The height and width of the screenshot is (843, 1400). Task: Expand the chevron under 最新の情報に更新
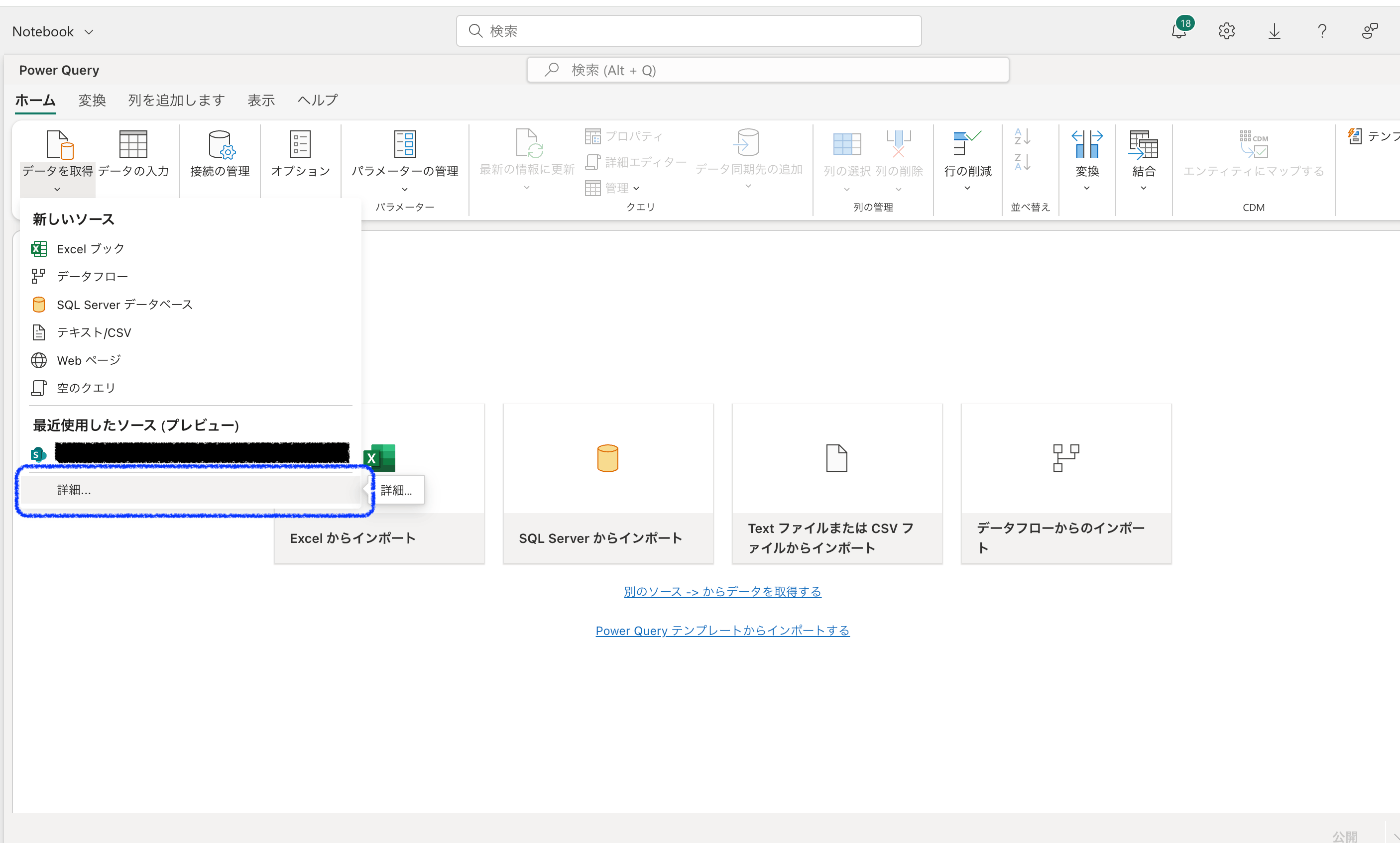coord(527,187)
